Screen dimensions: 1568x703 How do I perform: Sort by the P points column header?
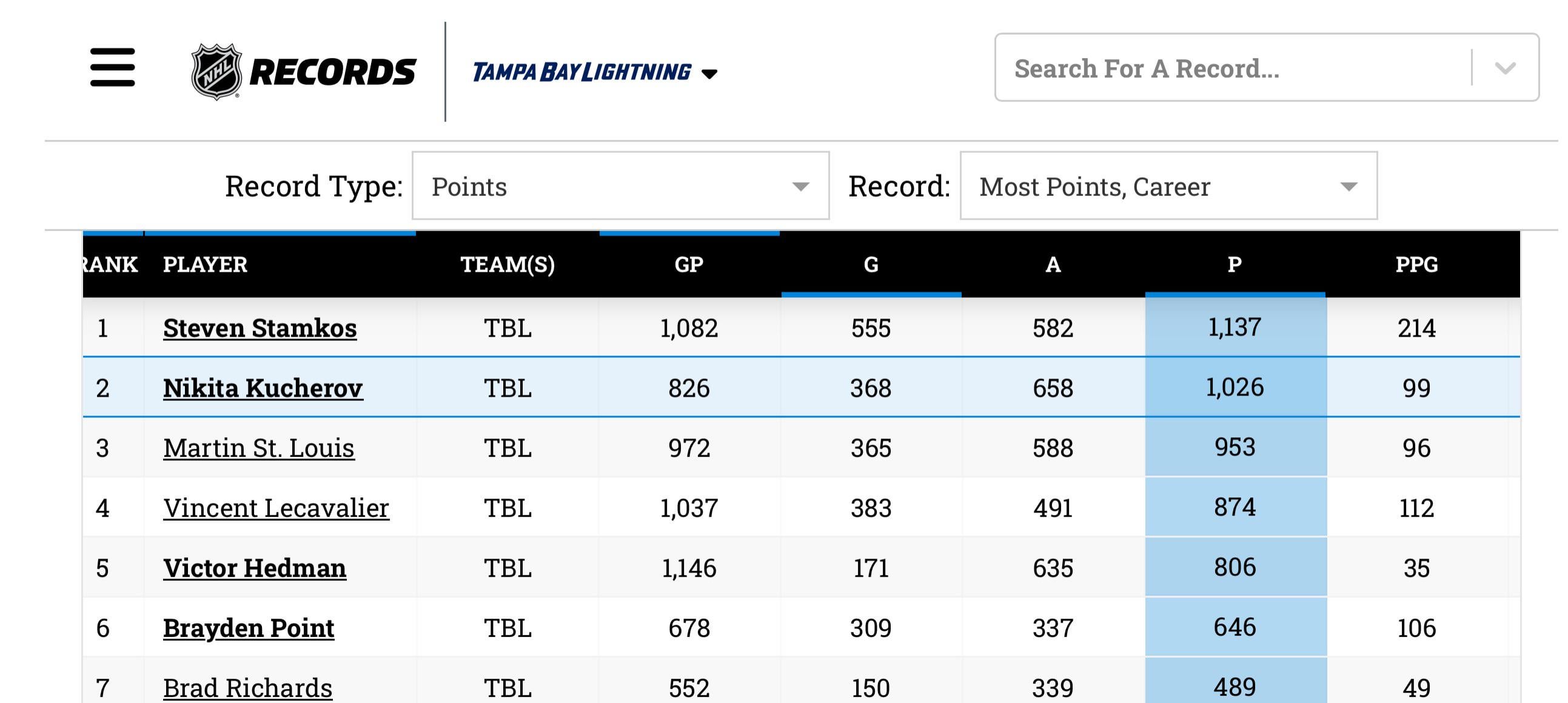[1235, 265]
